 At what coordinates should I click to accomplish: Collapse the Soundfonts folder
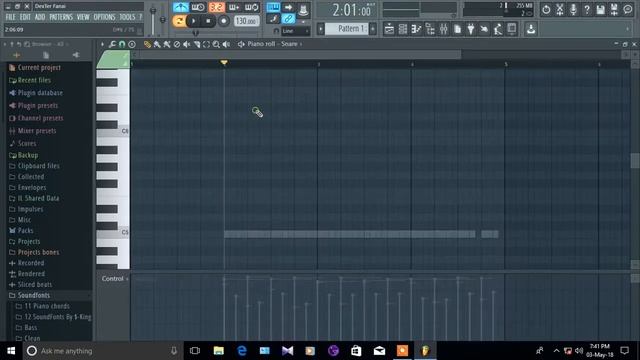click(x=33, y=295)
